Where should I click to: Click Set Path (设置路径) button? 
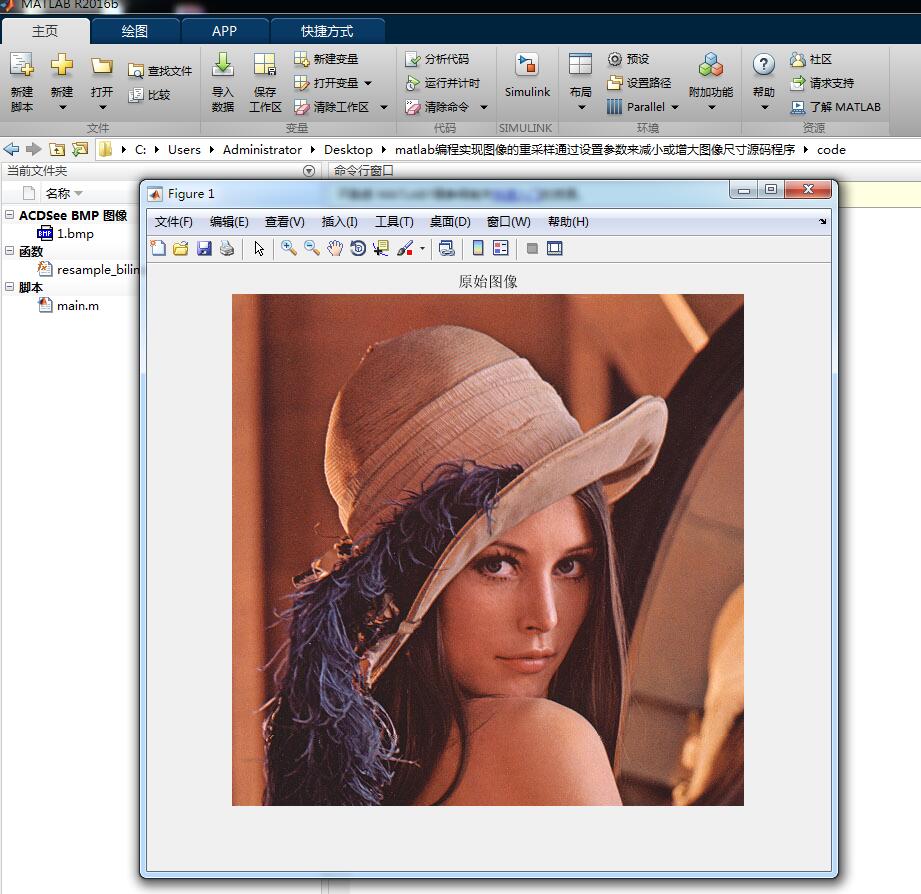[x=639, y=83]
